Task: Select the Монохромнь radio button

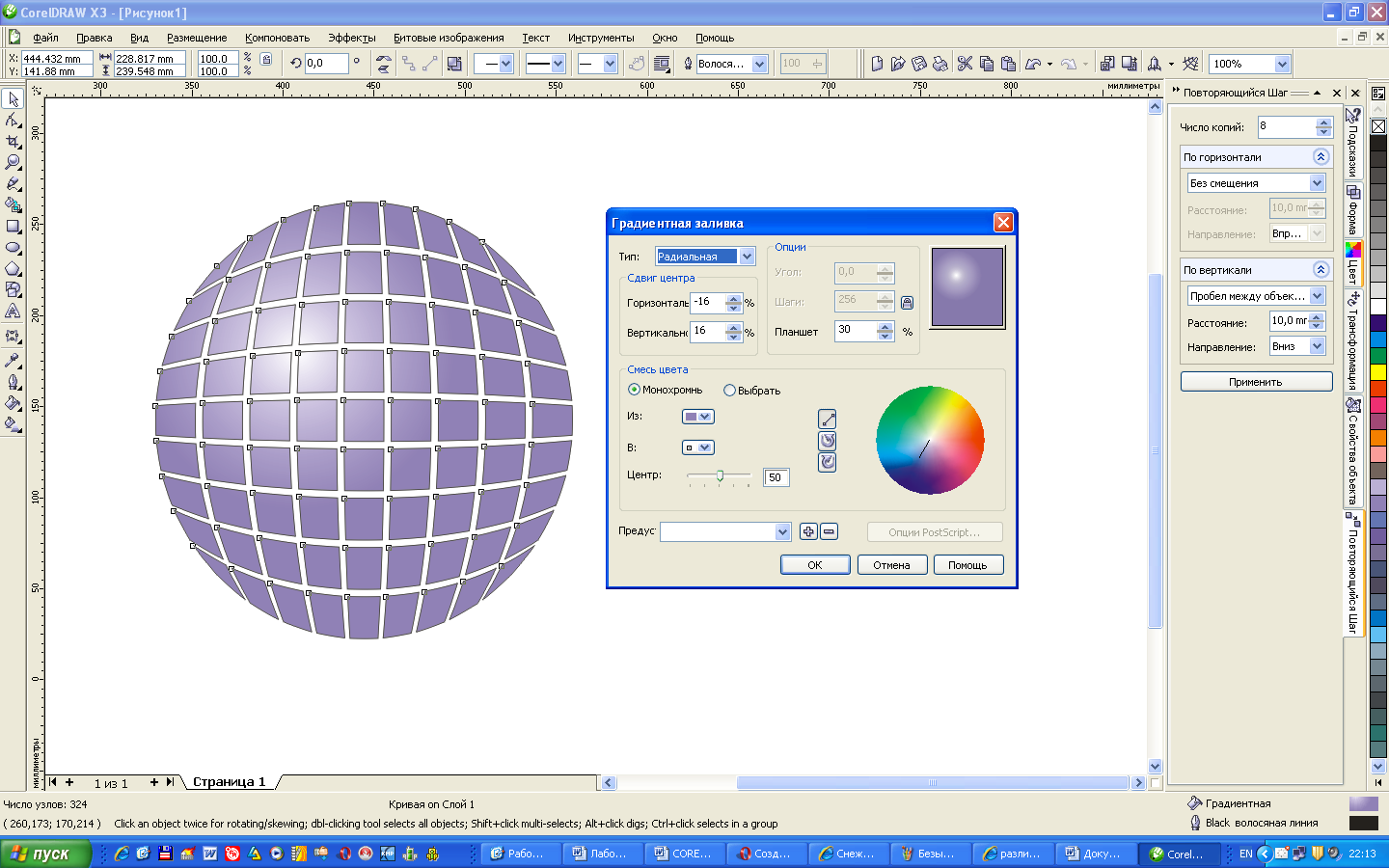Action: point(634,390)
